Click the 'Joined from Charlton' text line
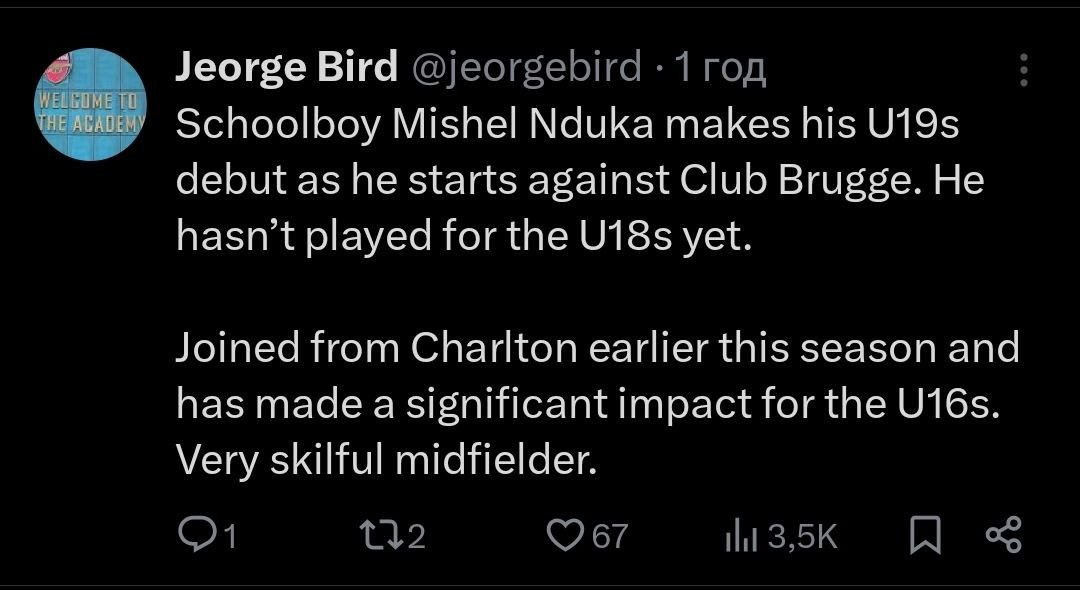The image size is (1080, 590). [597, 348]
